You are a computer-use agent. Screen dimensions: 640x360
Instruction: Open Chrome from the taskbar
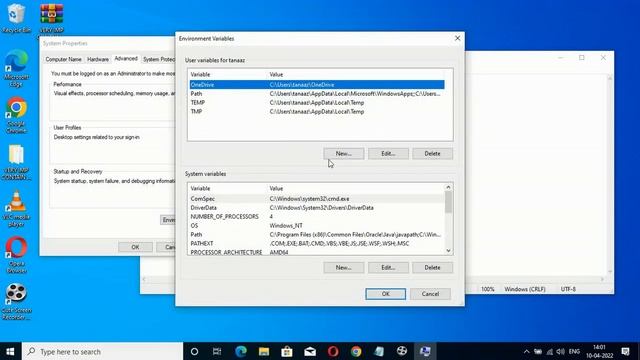(x=356, y=351)
